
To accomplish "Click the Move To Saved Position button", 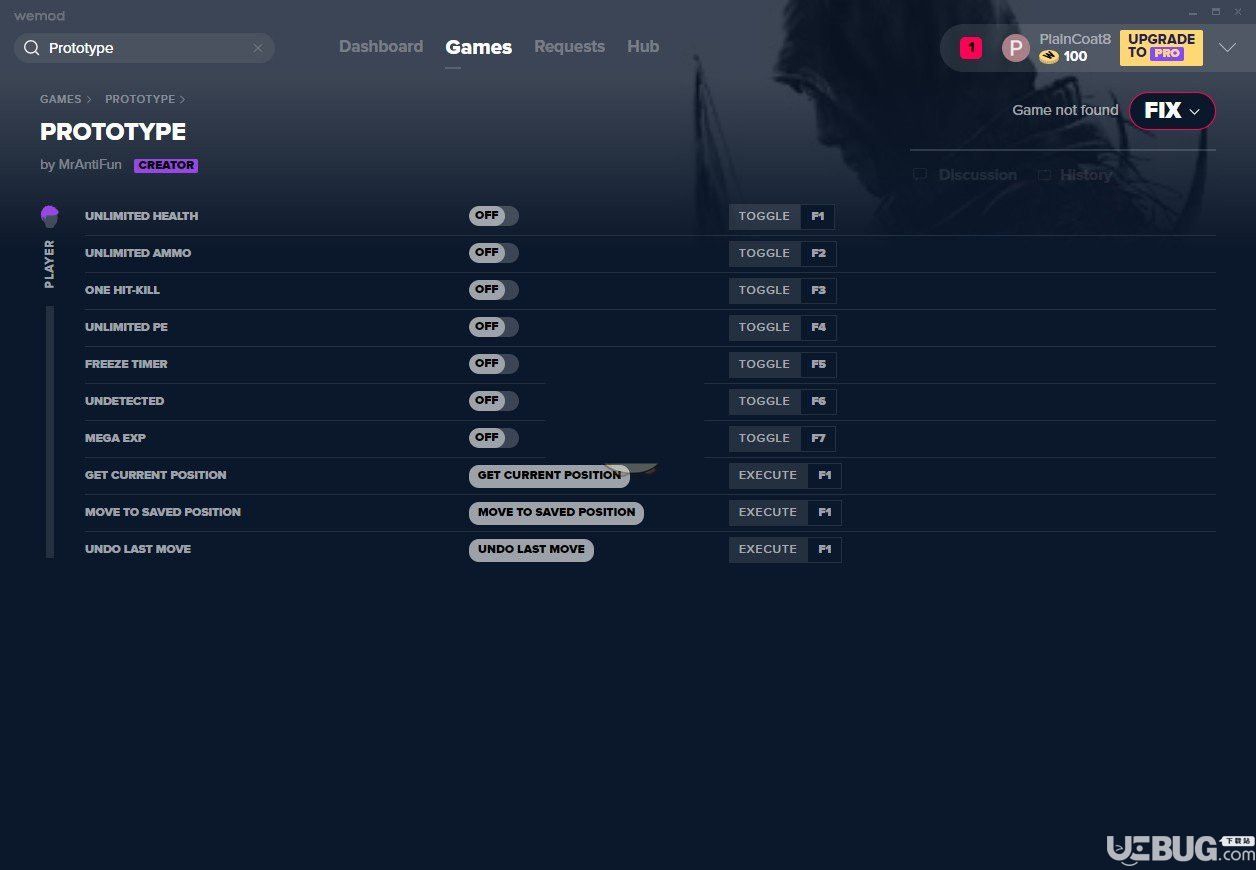I will [x=556, y=513].
